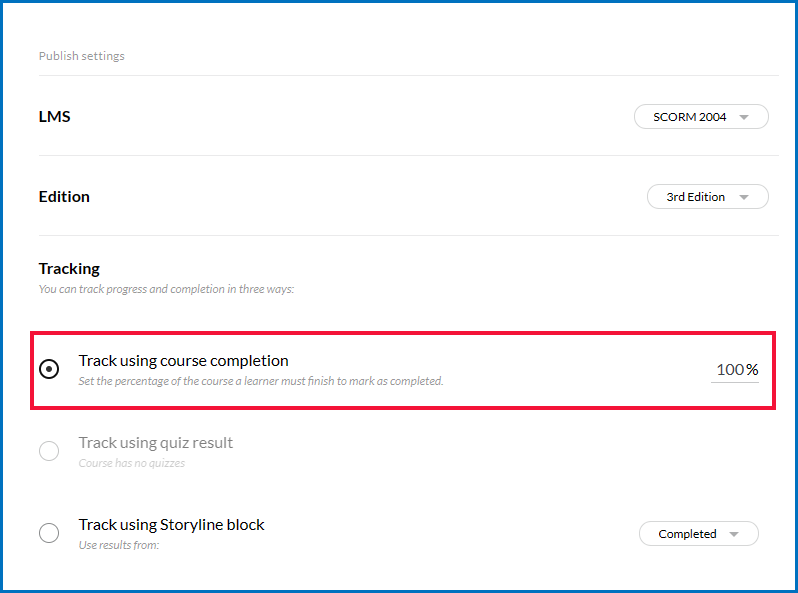Click the arrow icon beside 3rd Edition
Viewport: 798px width, 593px height.
coord(743,197)
